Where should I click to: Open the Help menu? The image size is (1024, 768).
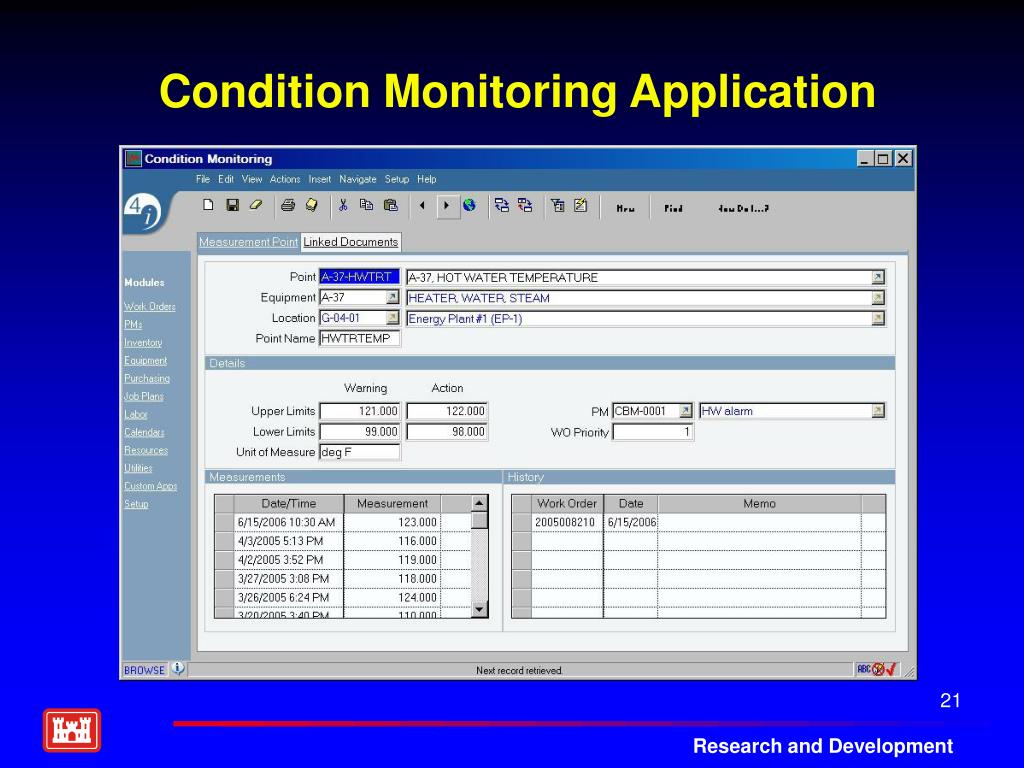426,179
